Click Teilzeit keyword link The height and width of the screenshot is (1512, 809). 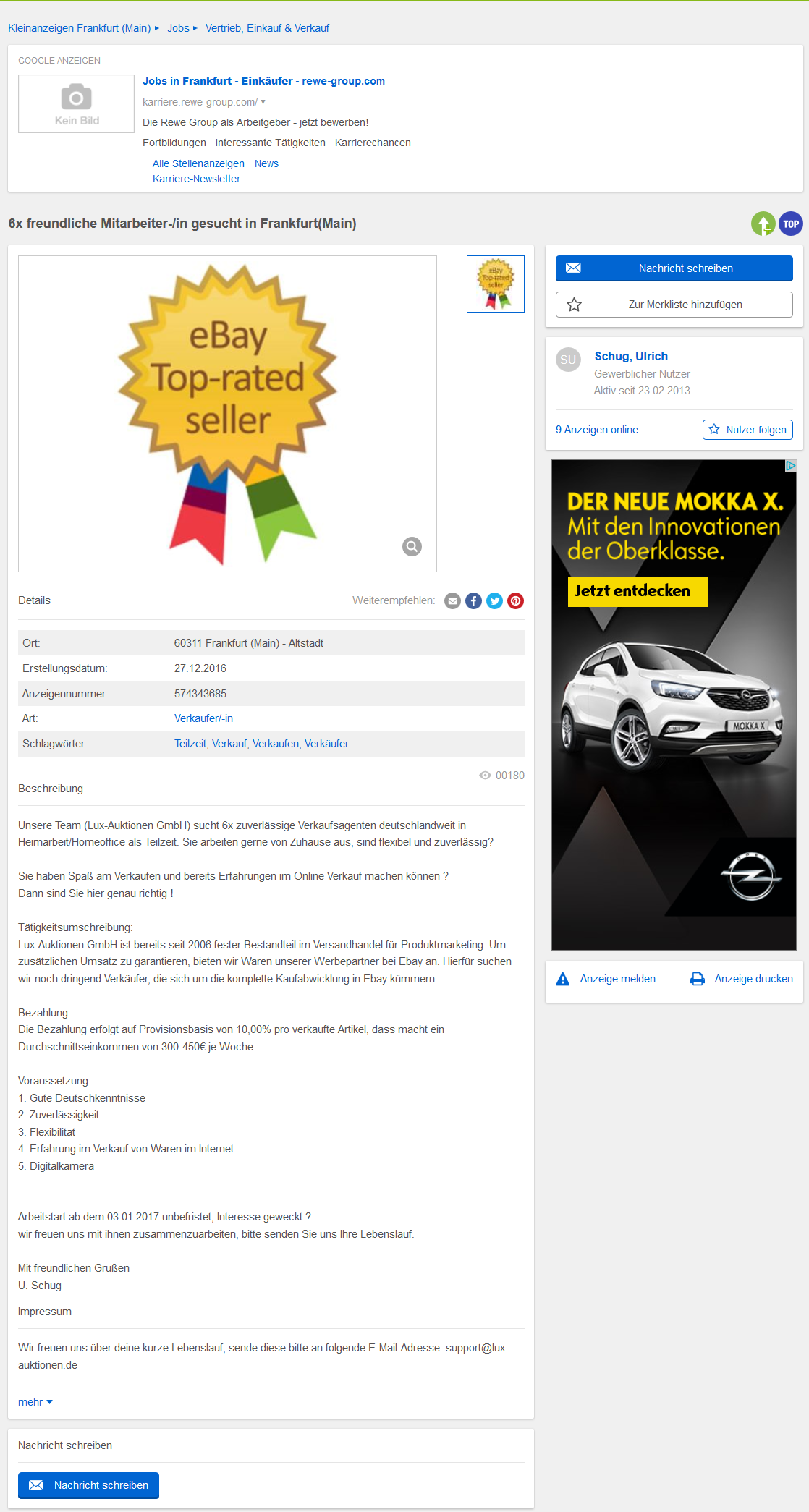click(x=190, y=744)
